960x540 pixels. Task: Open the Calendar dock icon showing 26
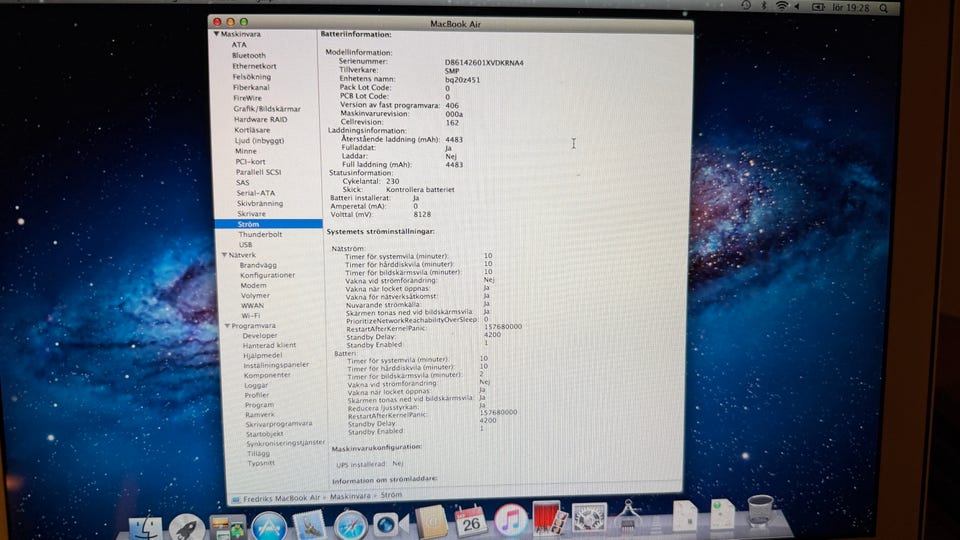470,521
